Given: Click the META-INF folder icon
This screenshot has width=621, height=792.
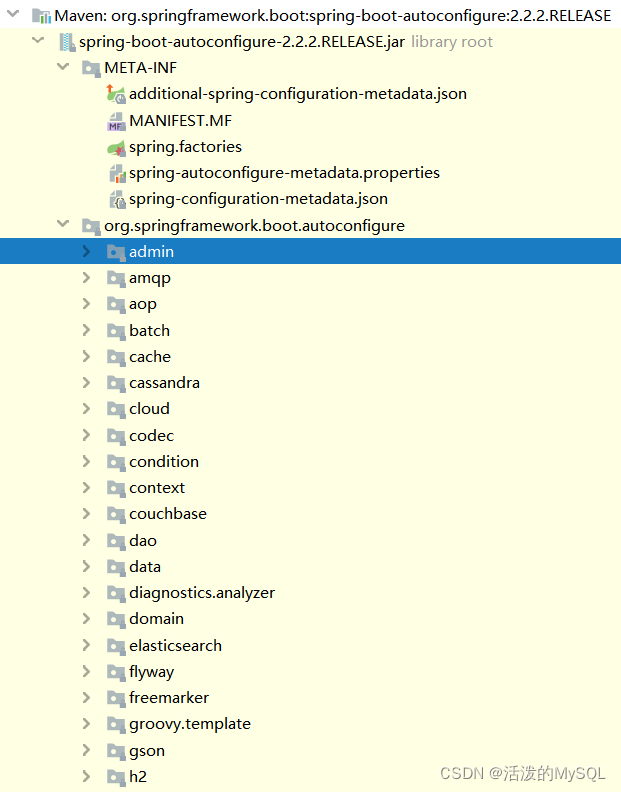Looking at the screenshot, I should (91, 68).
